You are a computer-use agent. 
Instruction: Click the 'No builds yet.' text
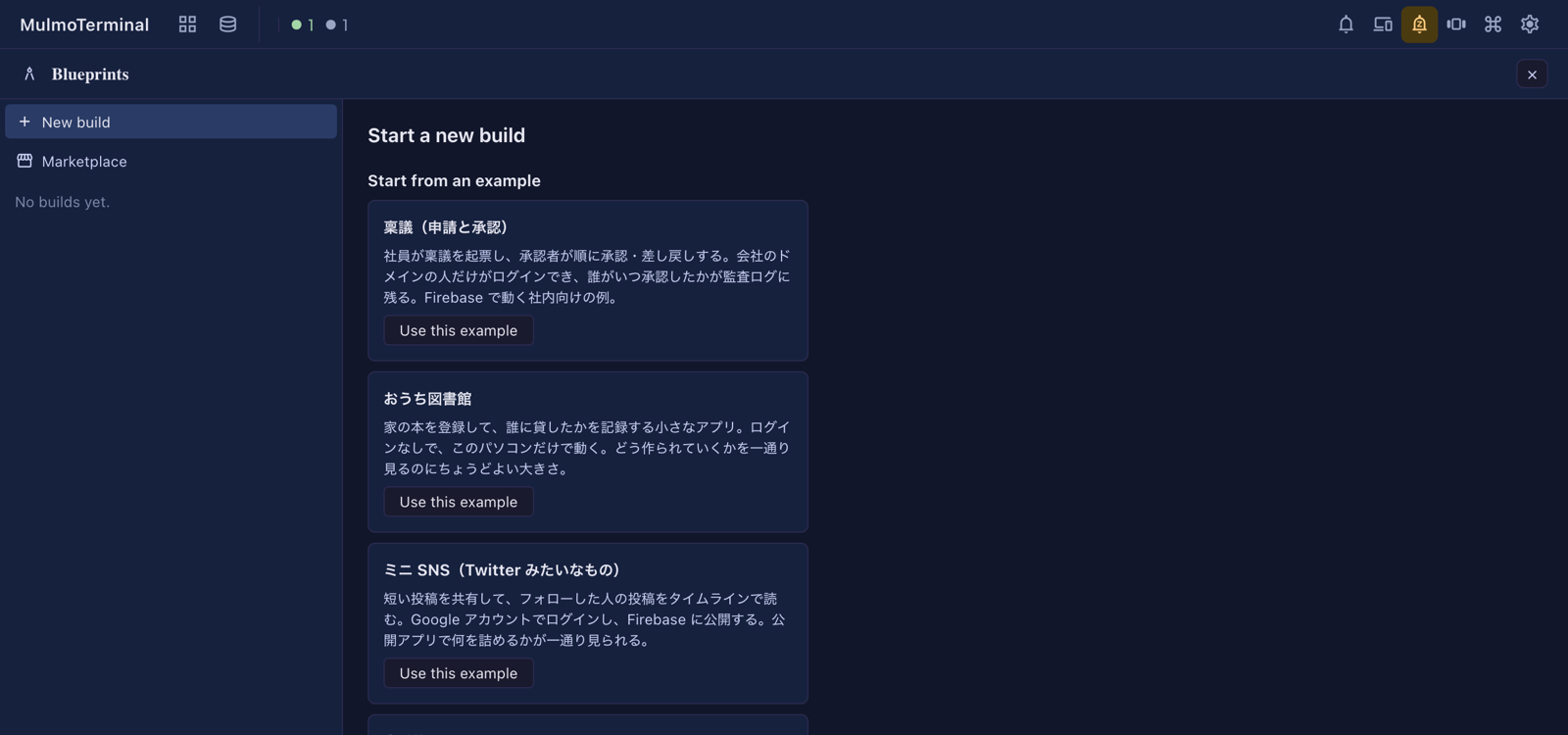(63, 202)
